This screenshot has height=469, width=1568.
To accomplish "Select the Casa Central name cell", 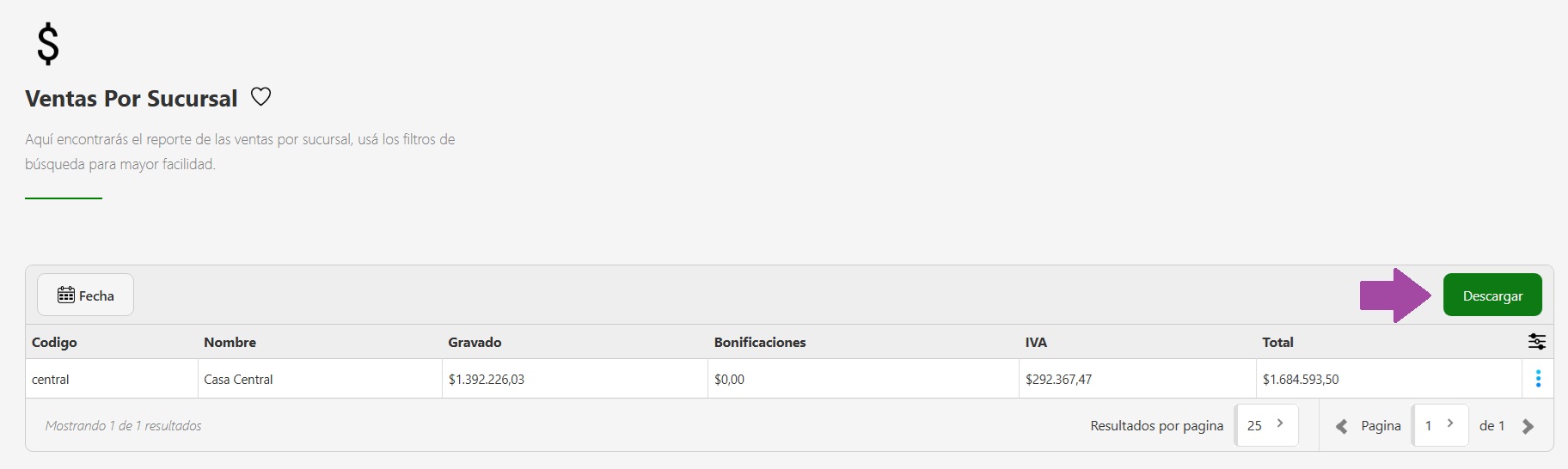I will [238, 380].
